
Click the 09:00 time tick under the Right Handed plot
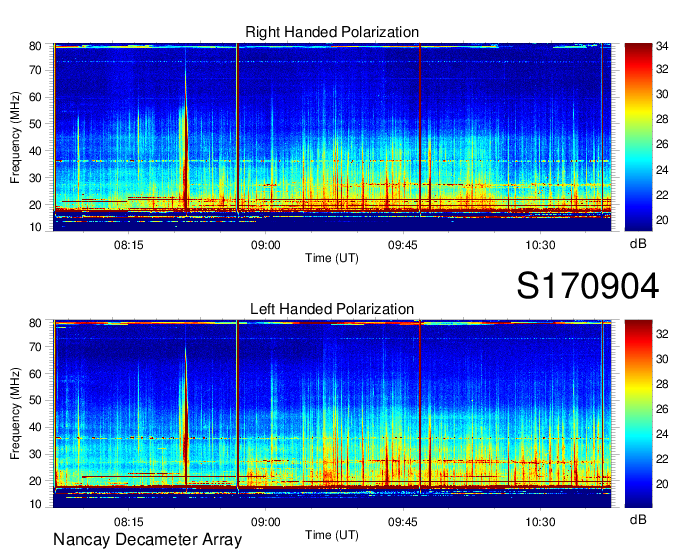point(265,245)
